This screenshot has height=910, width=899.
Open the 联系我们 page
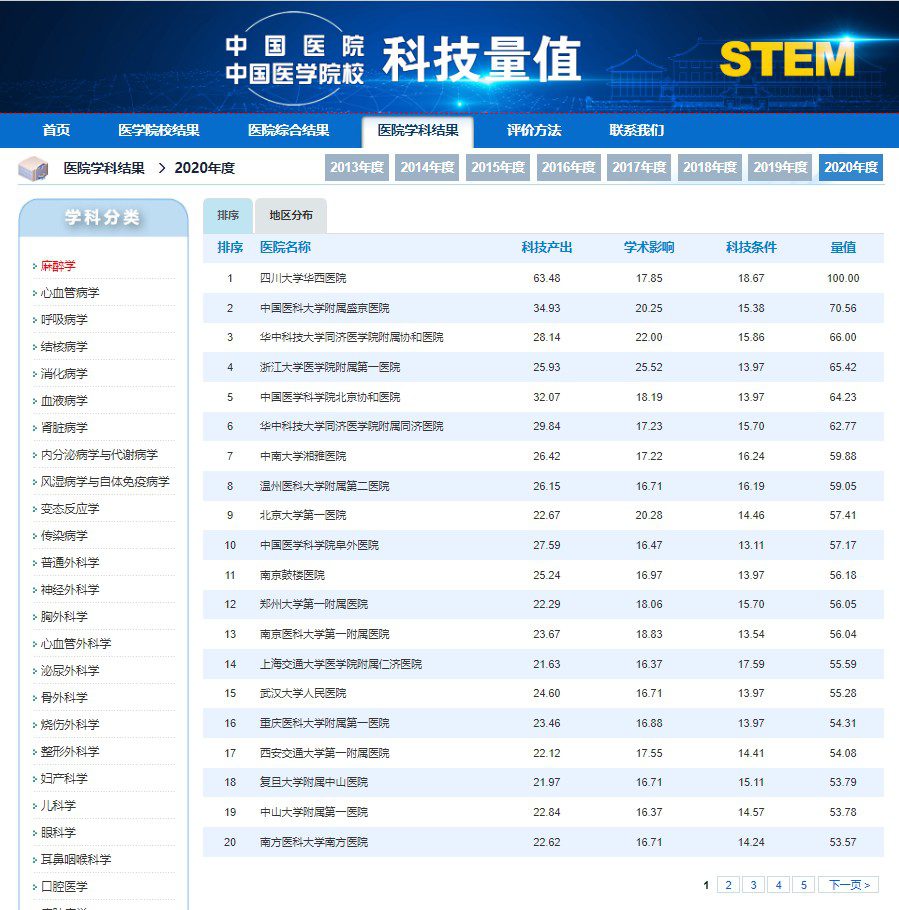click(637, 130)
